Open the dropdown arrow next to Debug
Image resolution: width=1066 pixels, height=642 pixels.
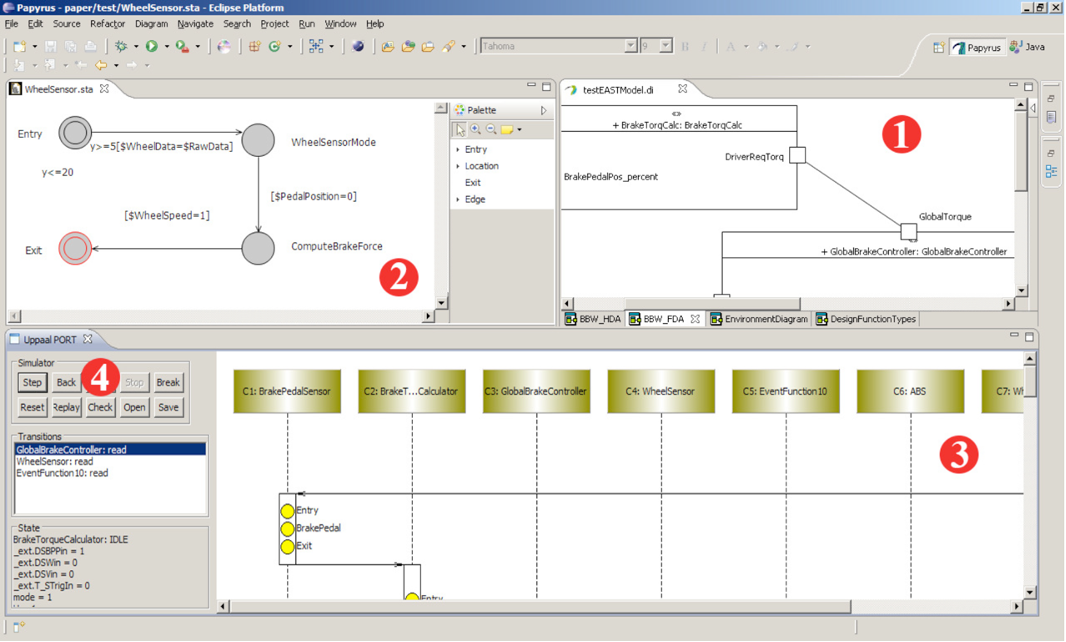135,46
